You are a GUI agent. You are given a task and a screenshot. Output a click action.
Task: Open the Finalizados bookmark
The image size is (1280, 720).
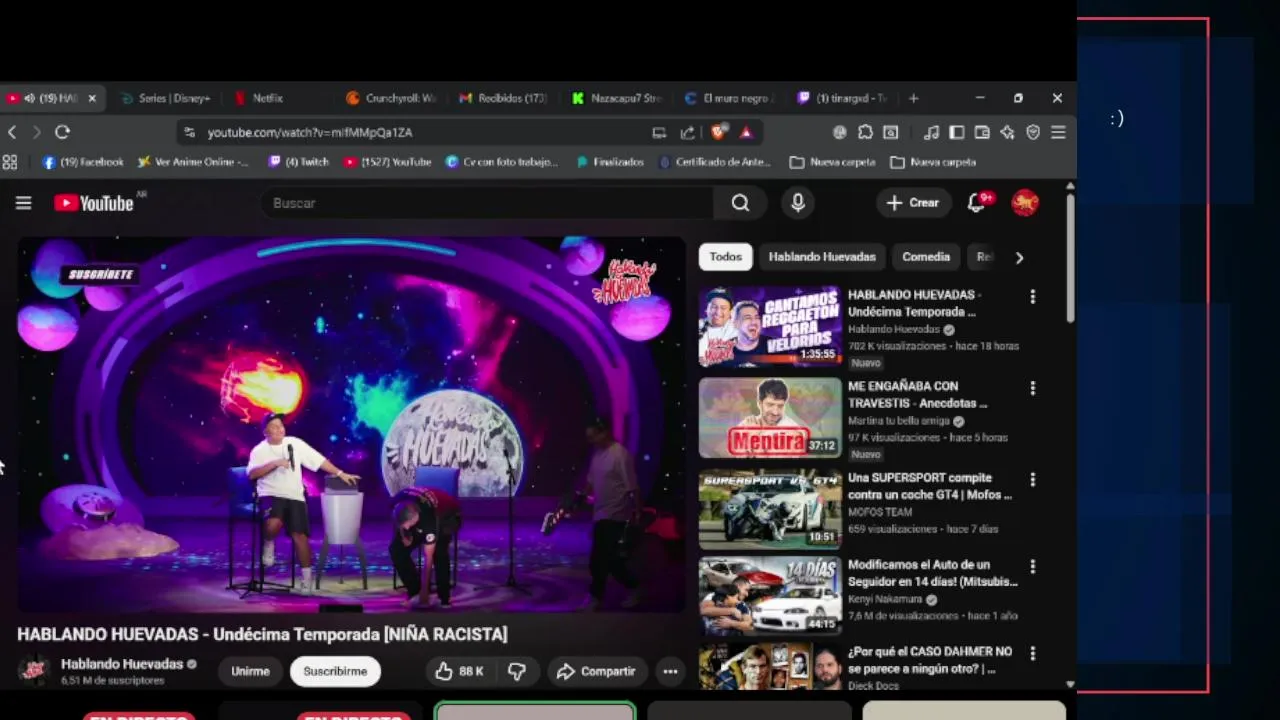610,162
